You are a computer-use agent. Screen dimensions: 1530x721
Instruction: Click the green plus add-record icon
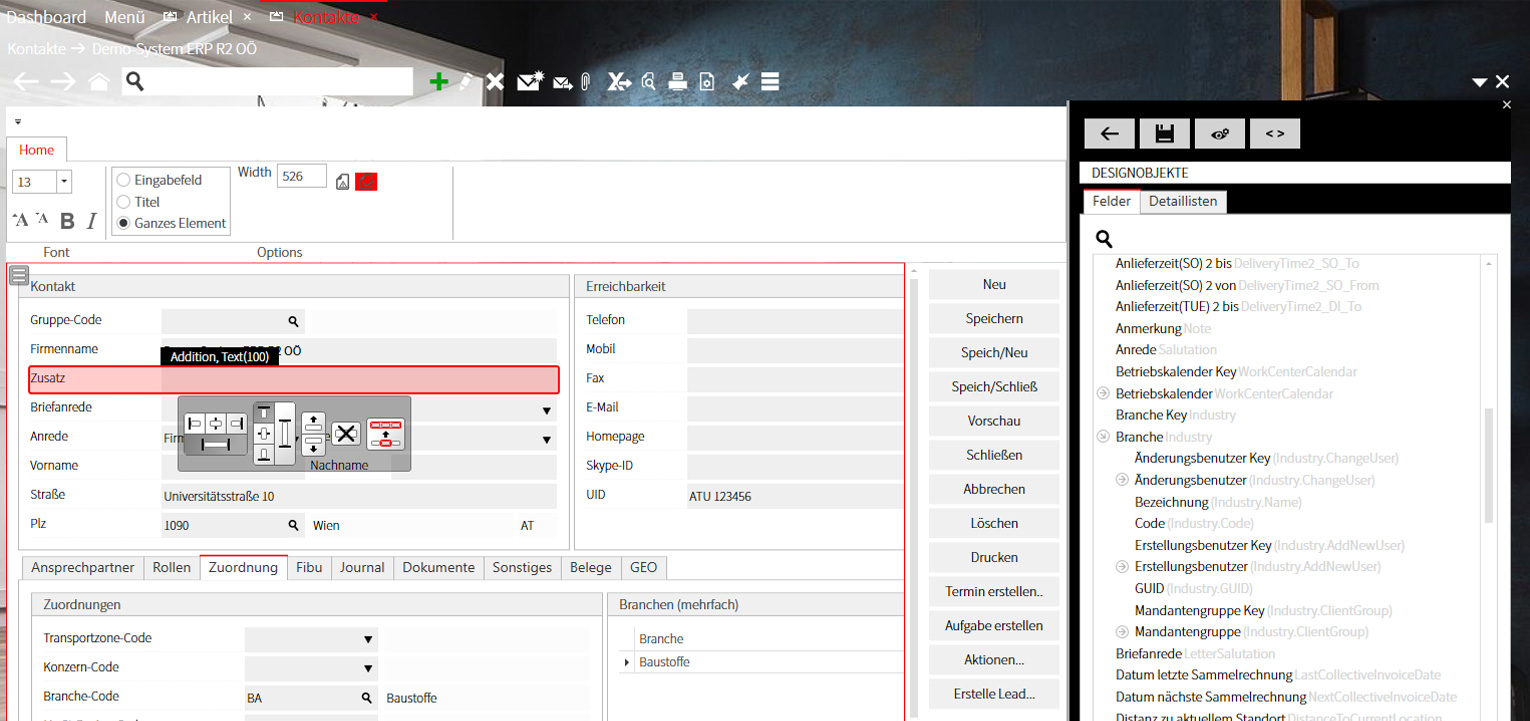[438, 82]
